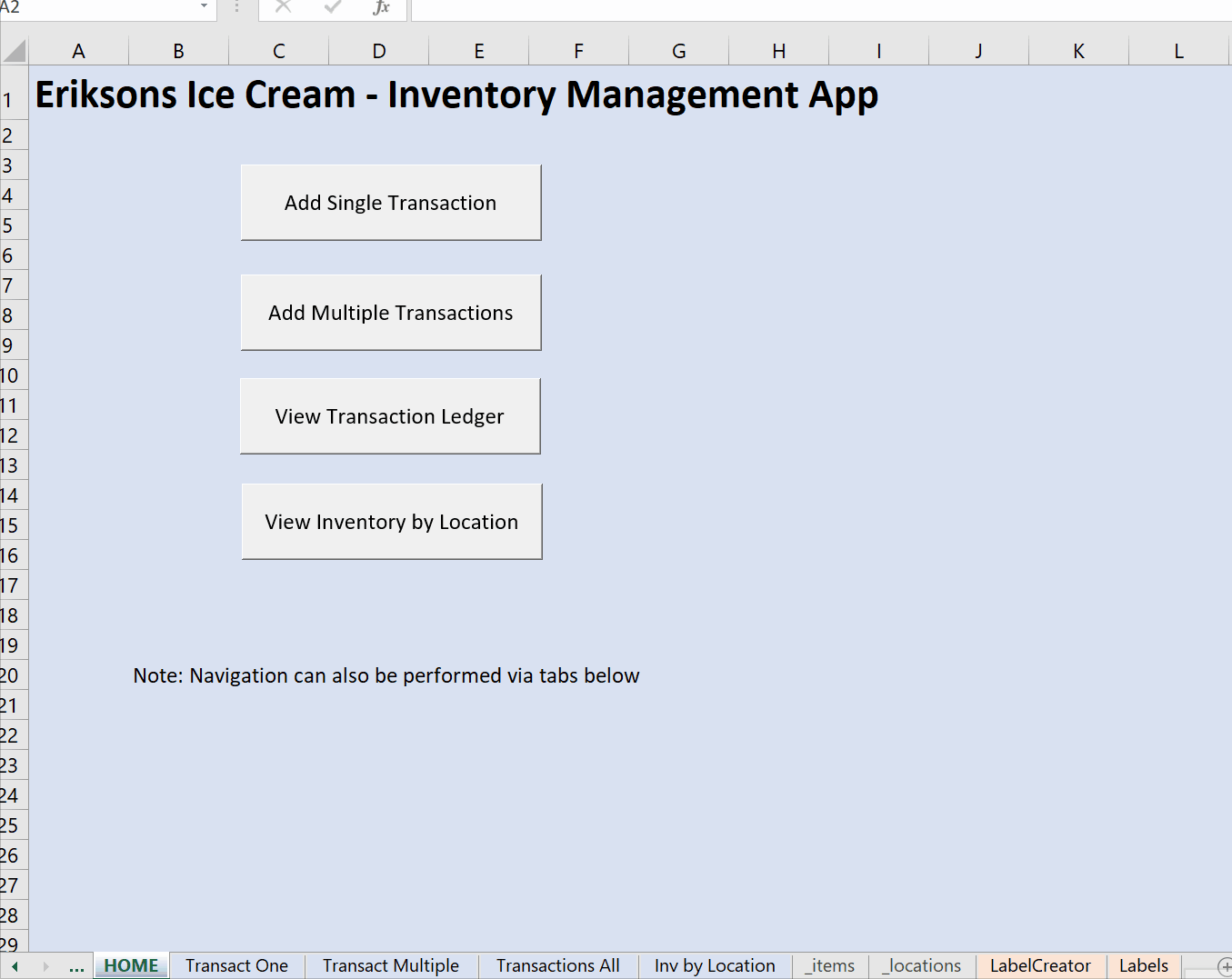Open the LabelCreator sheet
This screenshot has width=1232, height=979.
point(1040,966)
